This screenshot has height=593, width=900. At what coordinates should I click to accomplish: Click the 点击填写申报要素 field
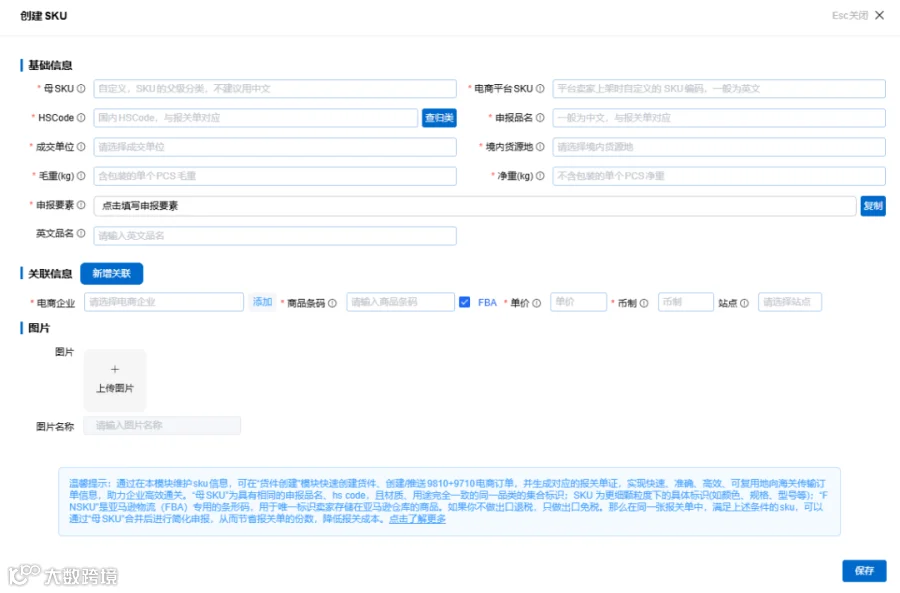click(x=475, y=206)
